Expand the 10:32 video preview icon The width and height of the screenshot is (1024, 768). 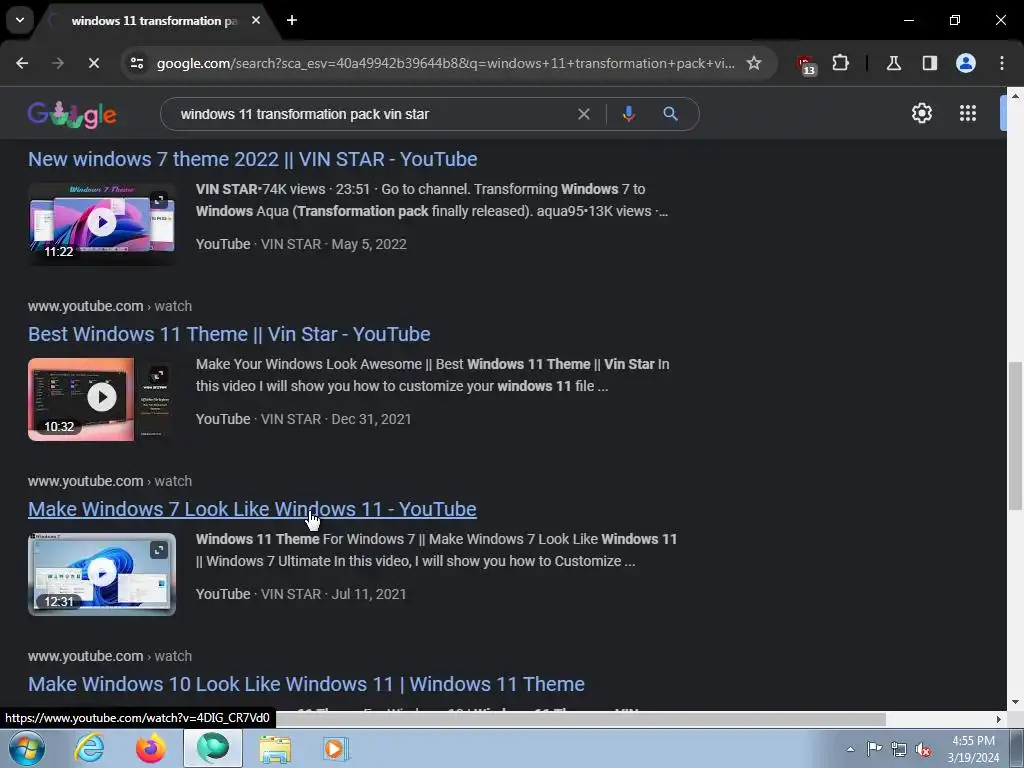(158, 375)
